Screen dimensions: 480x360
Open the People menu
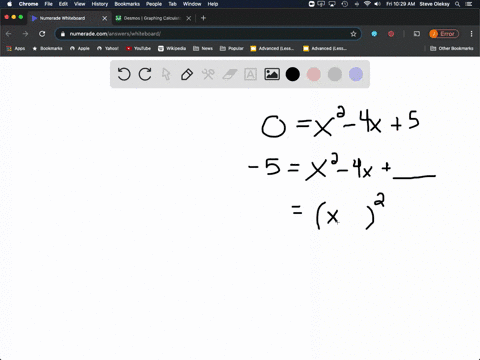pyautogui.click(x=154, y=4)
